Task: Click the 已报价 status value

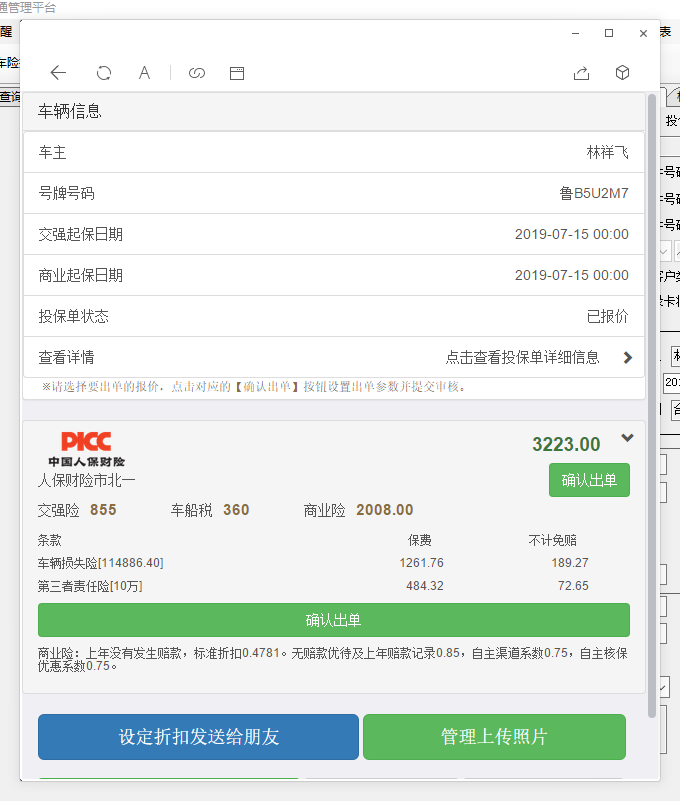Action: [x=607, y=316]
